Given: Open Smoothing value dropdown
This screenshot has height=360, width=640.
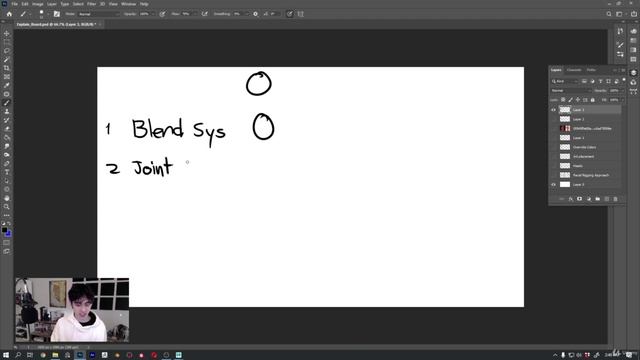Looking at the screenshot, I should pyautogui.click(x=246, y=14).
